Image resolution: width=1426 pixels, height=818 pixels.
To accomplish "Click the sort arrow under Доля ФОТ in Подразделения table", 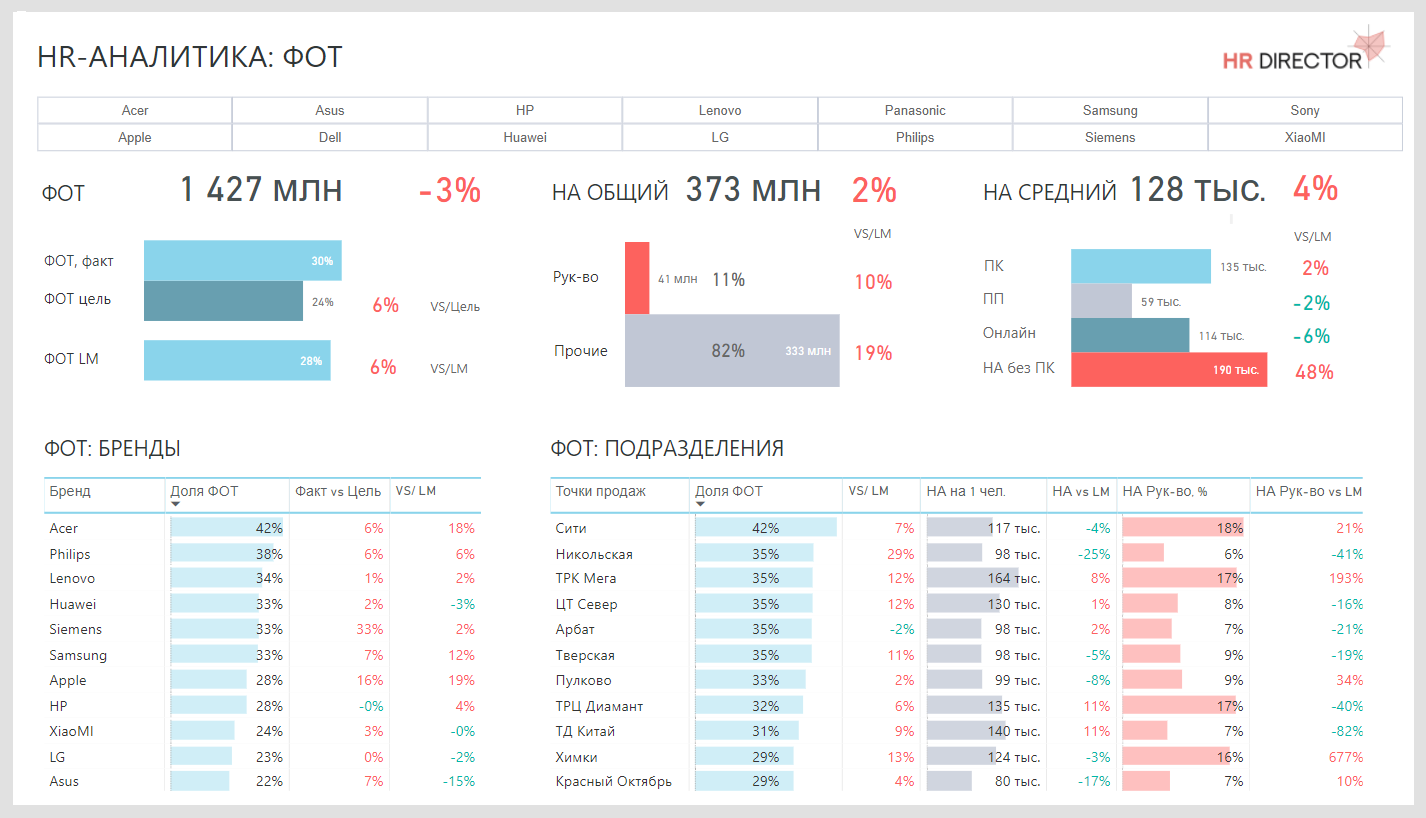I will tap(700, 504).
